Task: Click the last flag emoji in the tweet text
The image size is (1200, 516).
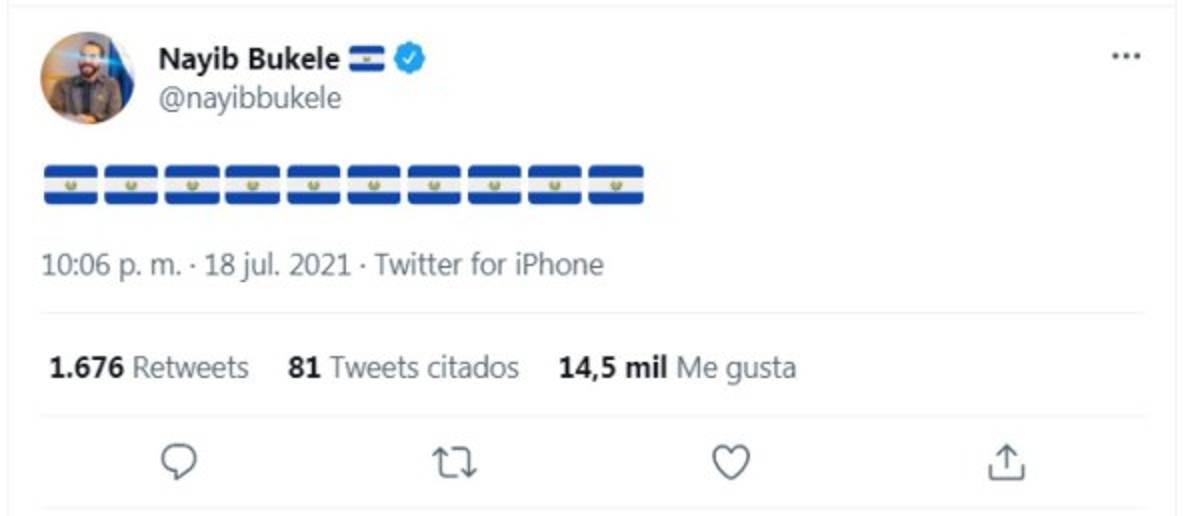Action: 615,185
